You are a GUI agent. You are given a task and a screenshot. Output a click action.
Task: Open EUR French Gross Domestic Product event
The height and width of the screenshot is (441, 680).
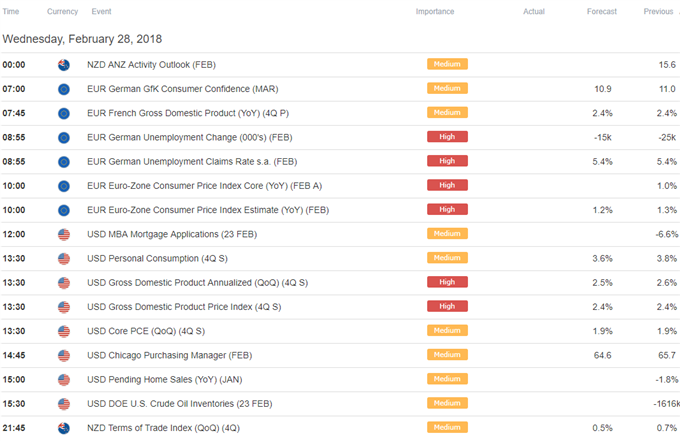coord(188,114)
